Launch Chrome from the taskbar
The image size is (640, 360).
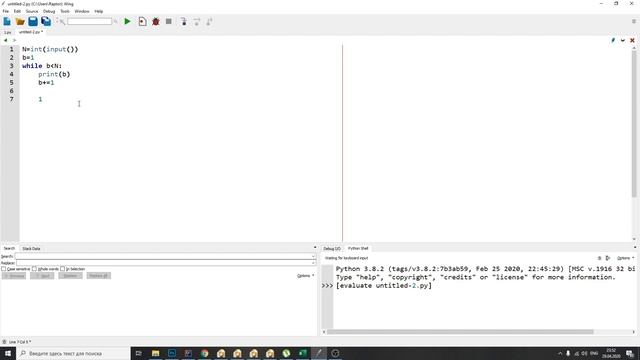coord(204,353)
